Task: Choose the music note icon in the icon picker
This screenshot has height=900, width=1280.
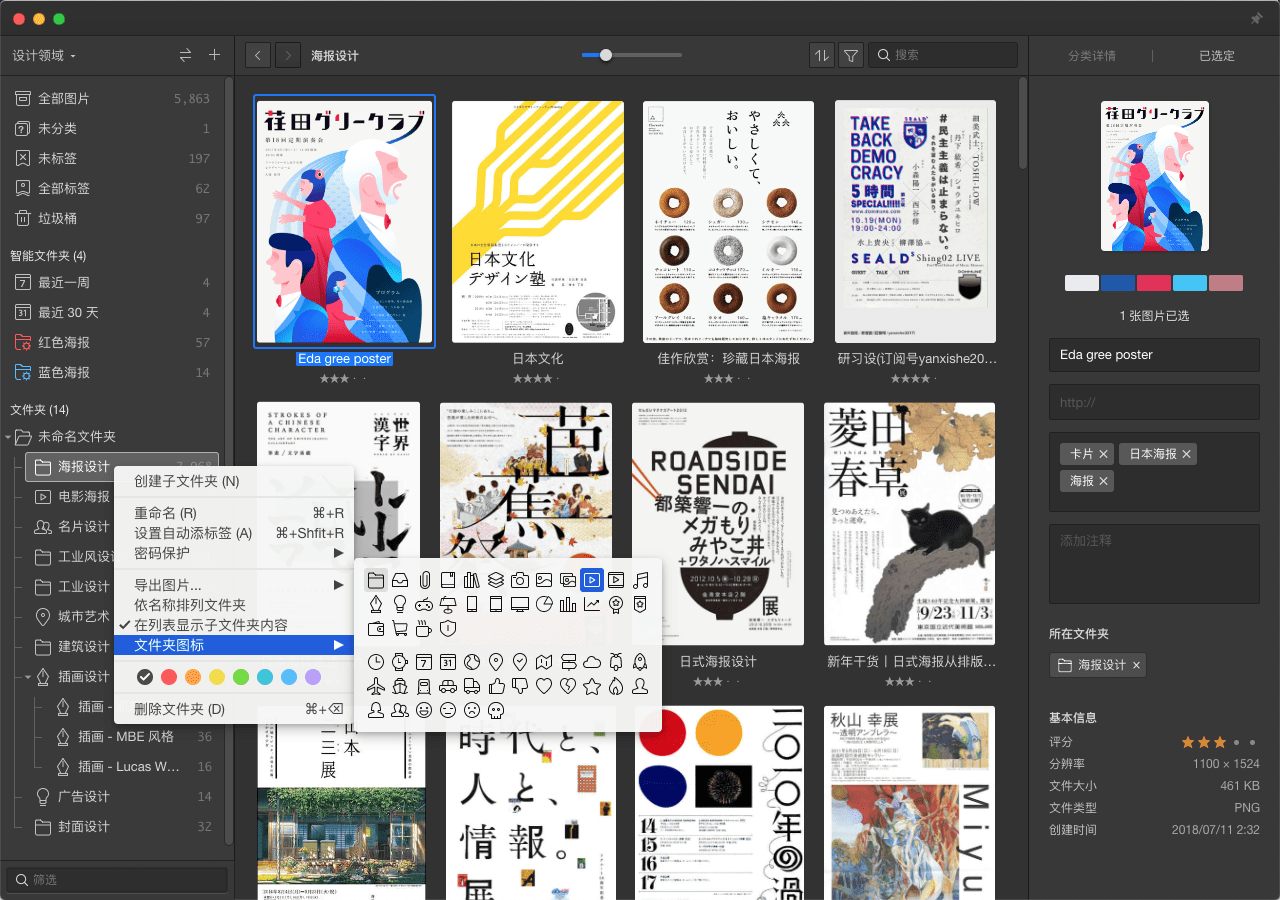Action: click(x=640, y=580)
